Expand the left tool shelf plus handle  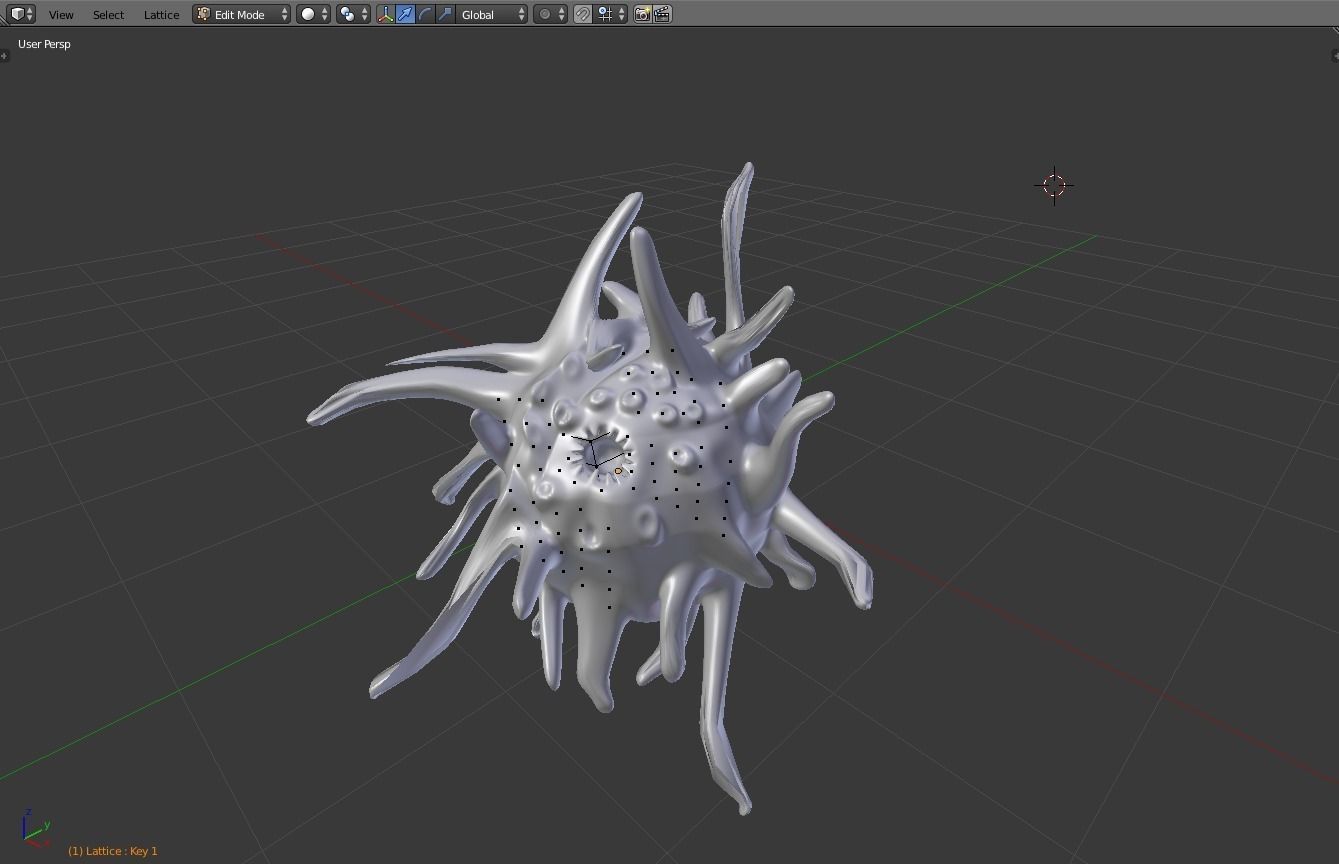(x=4, y=56)
